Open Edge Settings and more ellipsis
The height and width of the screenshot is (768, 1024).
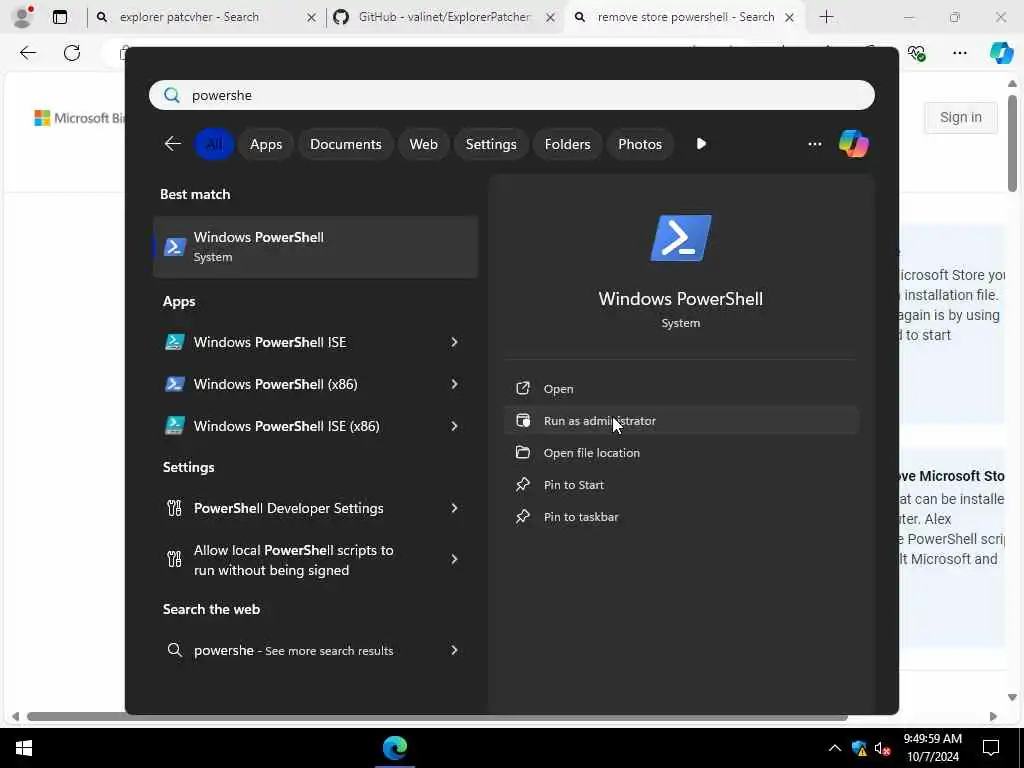959,53
